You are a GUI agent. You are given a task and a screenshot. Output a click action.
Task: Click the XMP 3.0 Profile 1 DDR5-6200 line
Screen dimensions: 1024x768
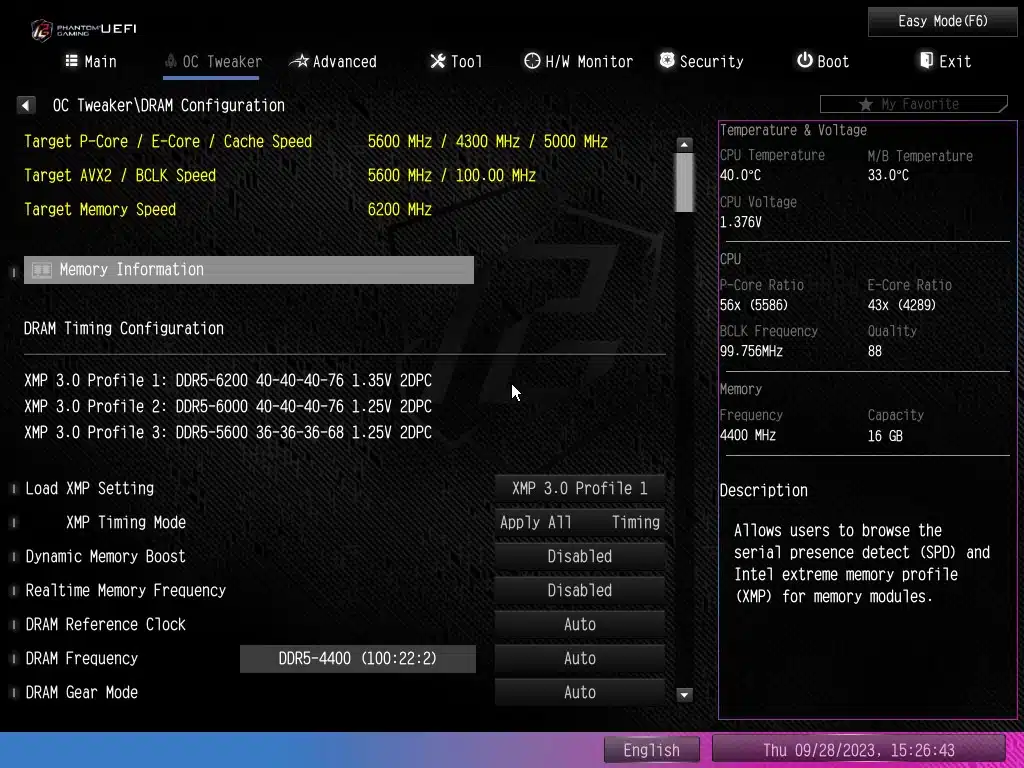coord(228,381)
